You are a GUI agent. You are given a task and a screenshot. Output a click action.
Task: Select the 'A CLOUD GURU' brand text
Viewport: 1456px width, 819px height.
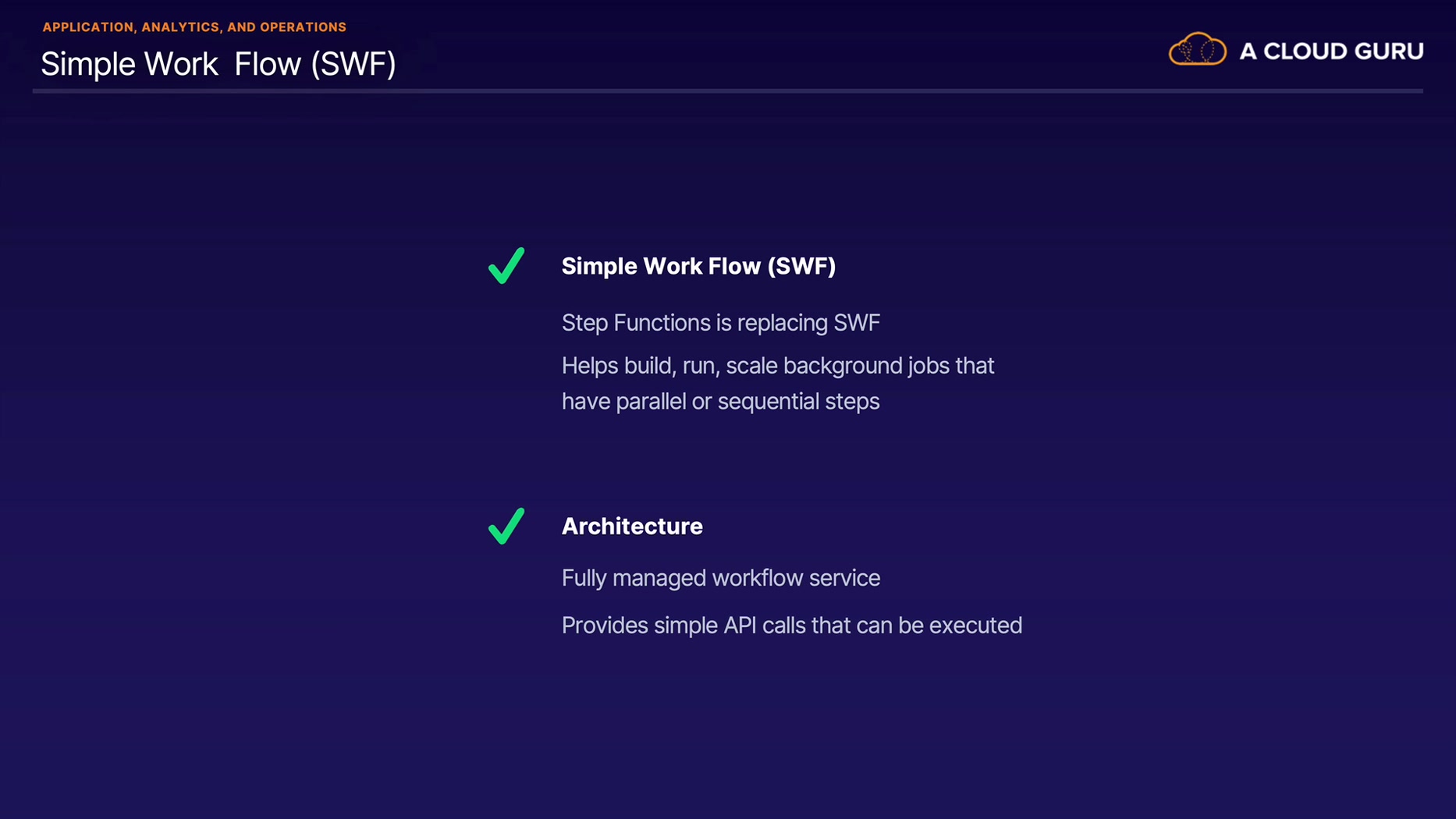tap(1331, 51)
